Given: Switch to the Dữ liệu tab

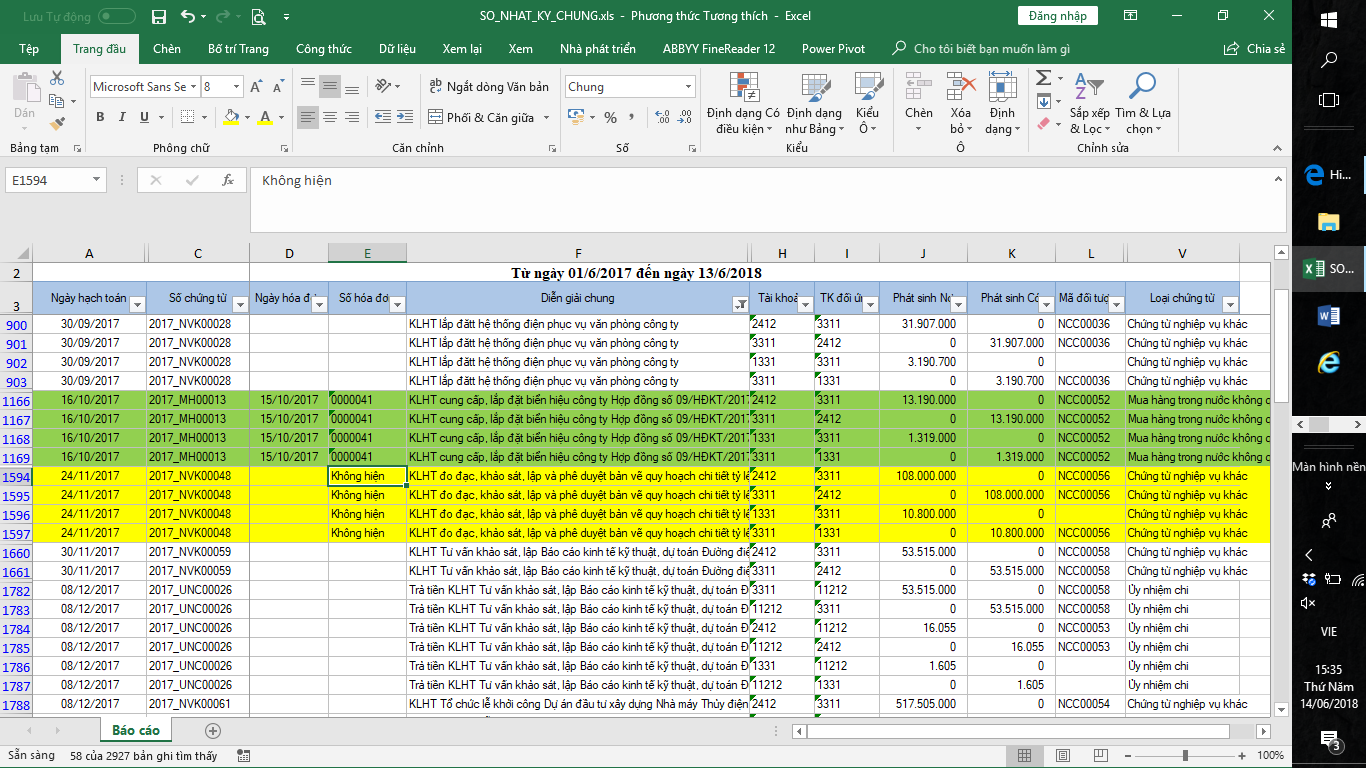Looking at the screenshot, I should [x=397, y=48].
